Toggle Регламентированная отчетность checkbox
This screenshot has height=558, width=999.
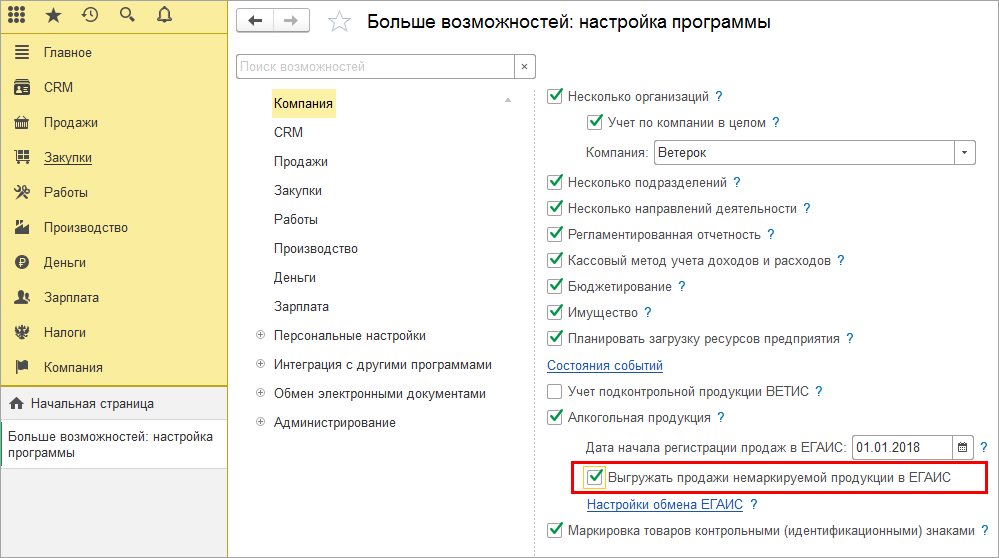click(555, 234)
